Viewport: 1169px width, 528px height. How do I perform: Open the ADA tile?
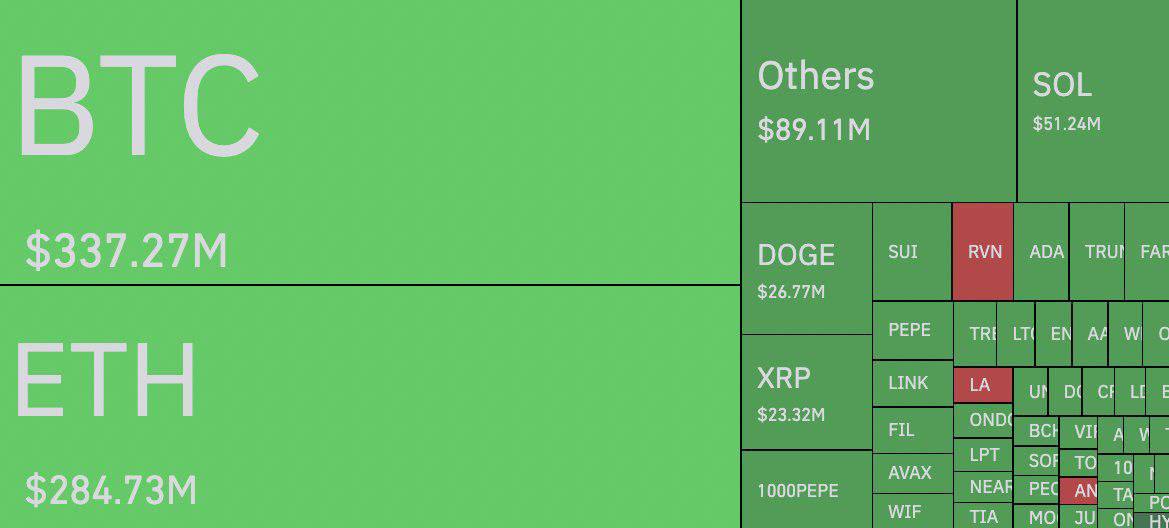[1041, 251]
